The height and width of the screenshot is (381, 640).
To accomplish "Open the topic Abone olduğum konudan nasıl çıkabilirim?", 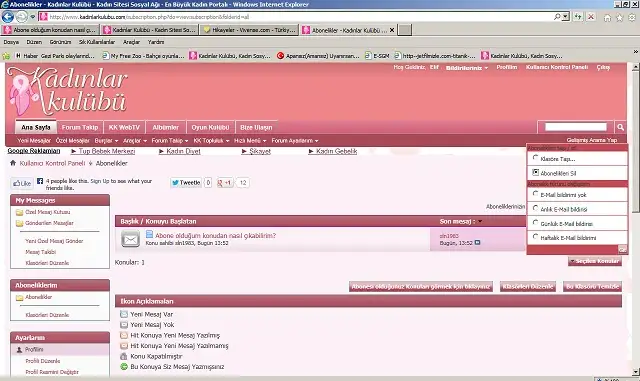I will coord(216,236).
